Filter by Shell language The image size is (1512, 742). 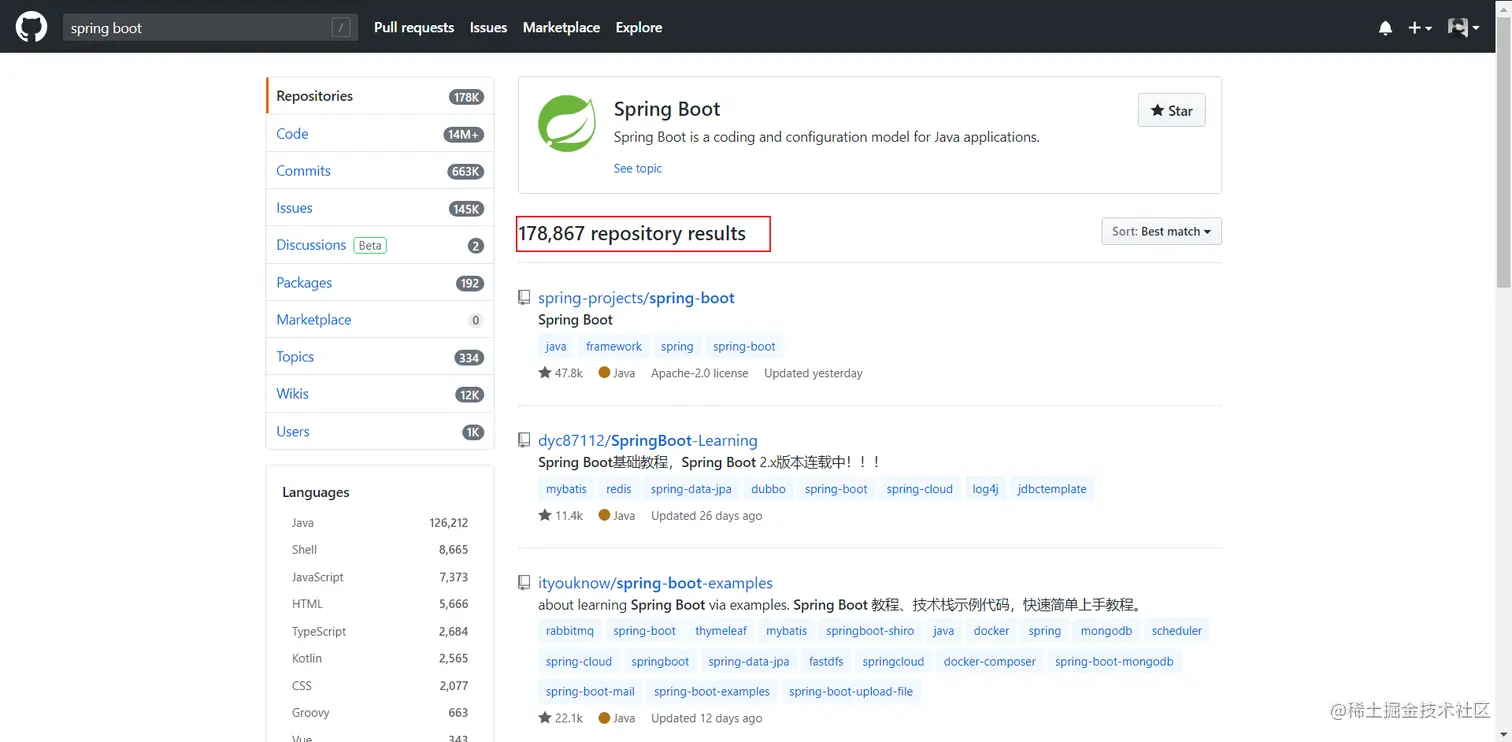380,550
